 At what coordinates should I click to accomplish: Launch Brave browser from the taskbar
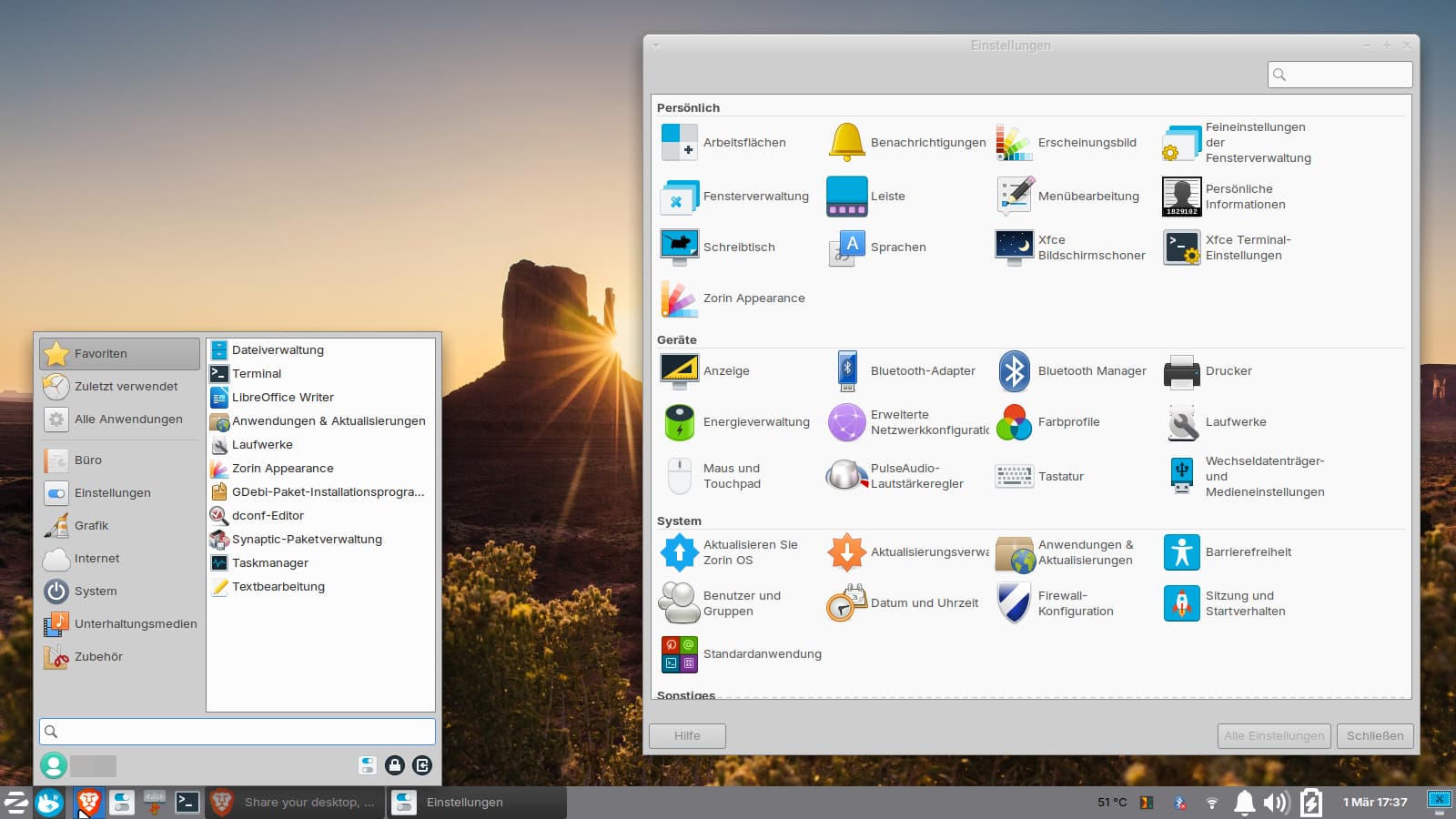click(x=88, y=802)
